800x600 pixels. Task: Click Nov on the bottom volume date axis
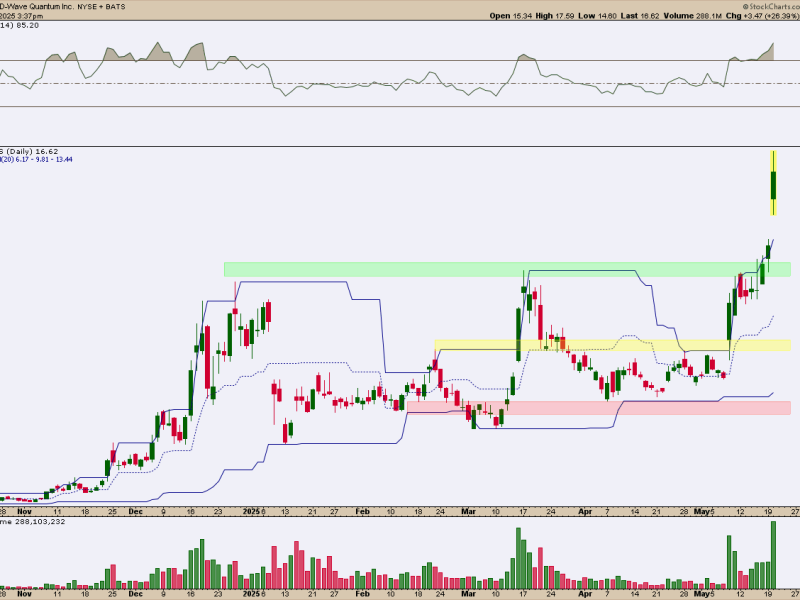[x=24, y=594]
